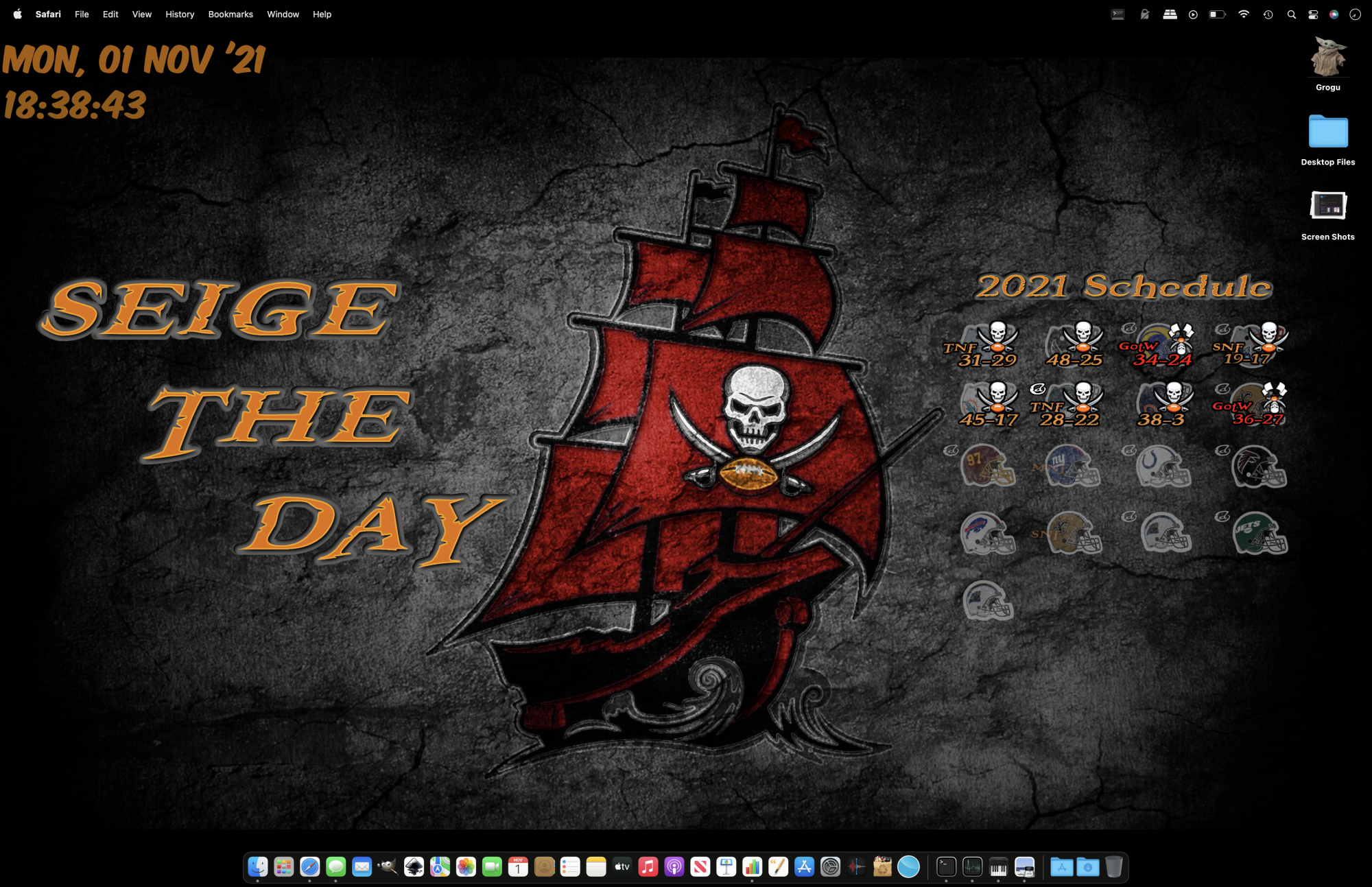This screenshot has height=887, width=1372.
Task: Open the Safari menu
Action: pyautogui.click(x=48, y=14)
